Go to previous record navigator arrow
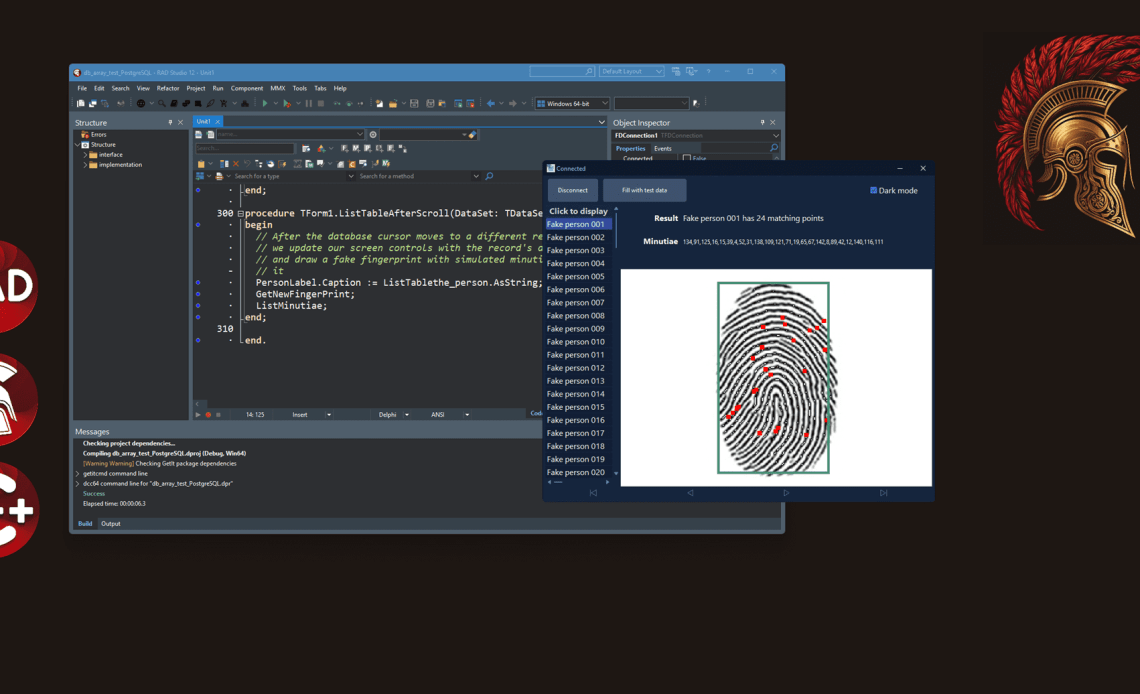 click(x=690, y=492)
